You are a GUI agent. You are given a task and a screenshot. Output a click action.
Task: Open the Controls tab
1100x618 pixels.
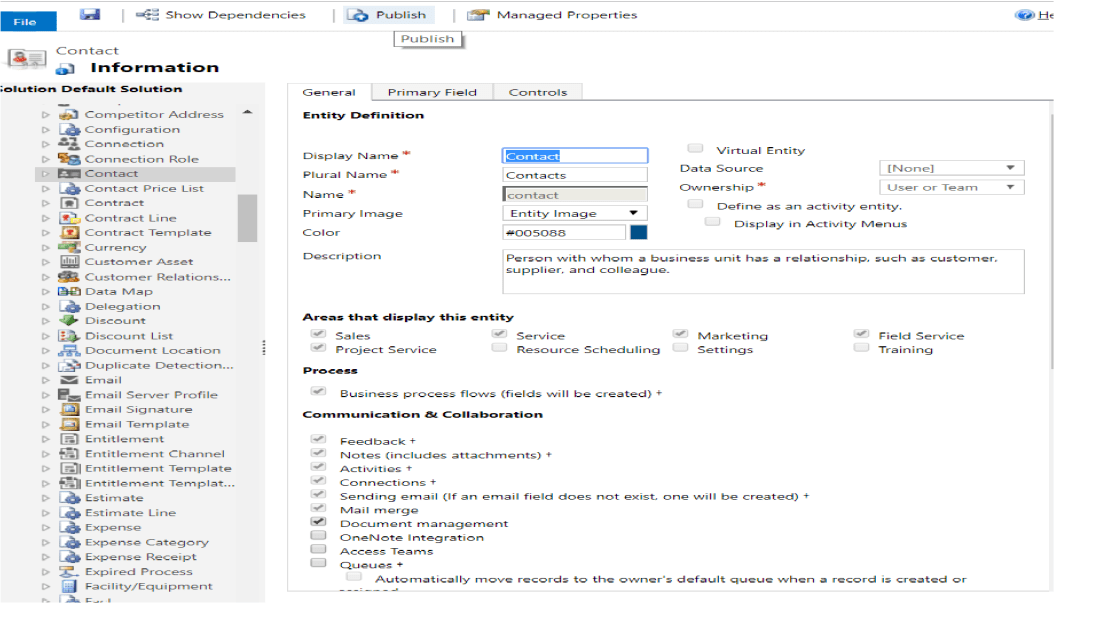tap(538, 92)
